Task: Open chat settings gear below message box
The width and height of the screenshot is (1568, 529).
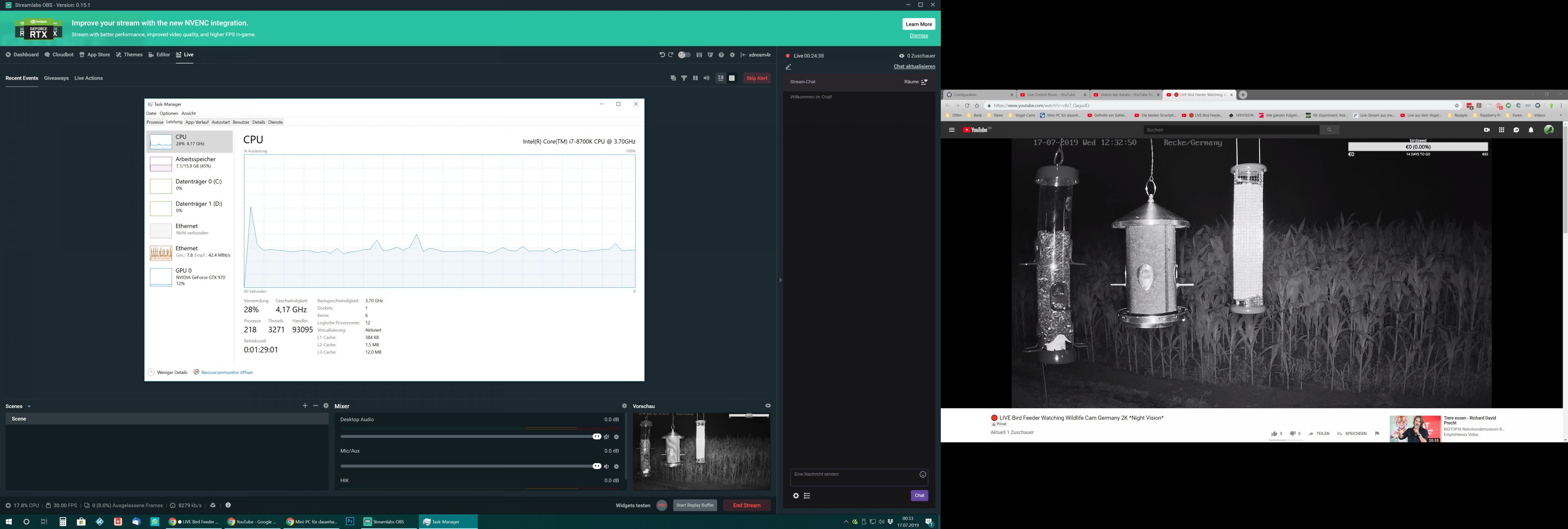Action: tap(795, 496)
